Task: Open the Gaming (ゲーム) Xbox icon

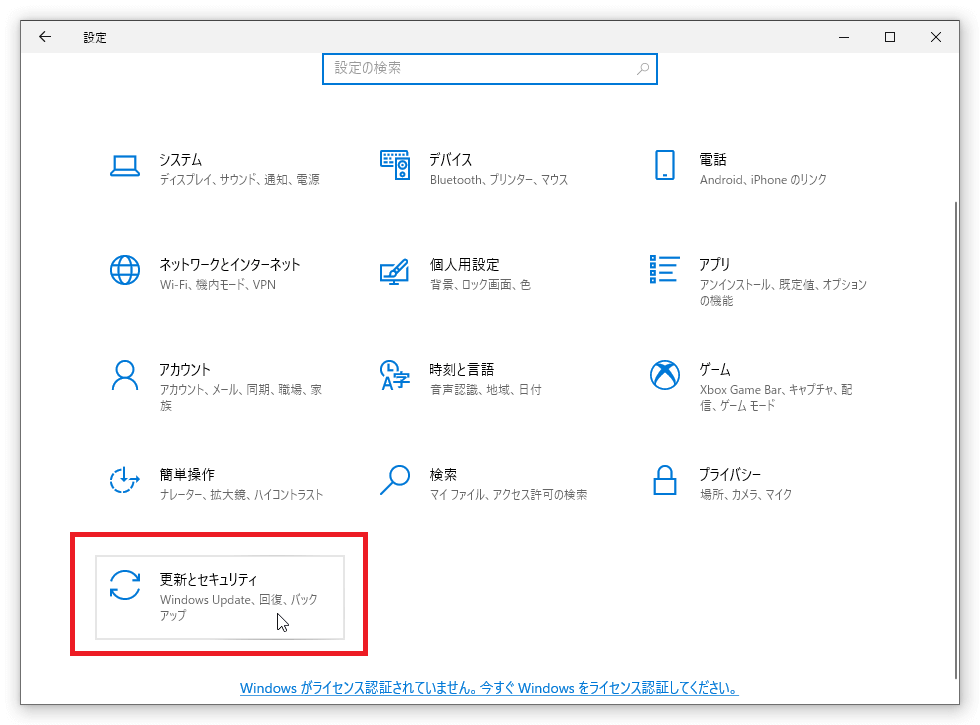Action: point(665,375)
